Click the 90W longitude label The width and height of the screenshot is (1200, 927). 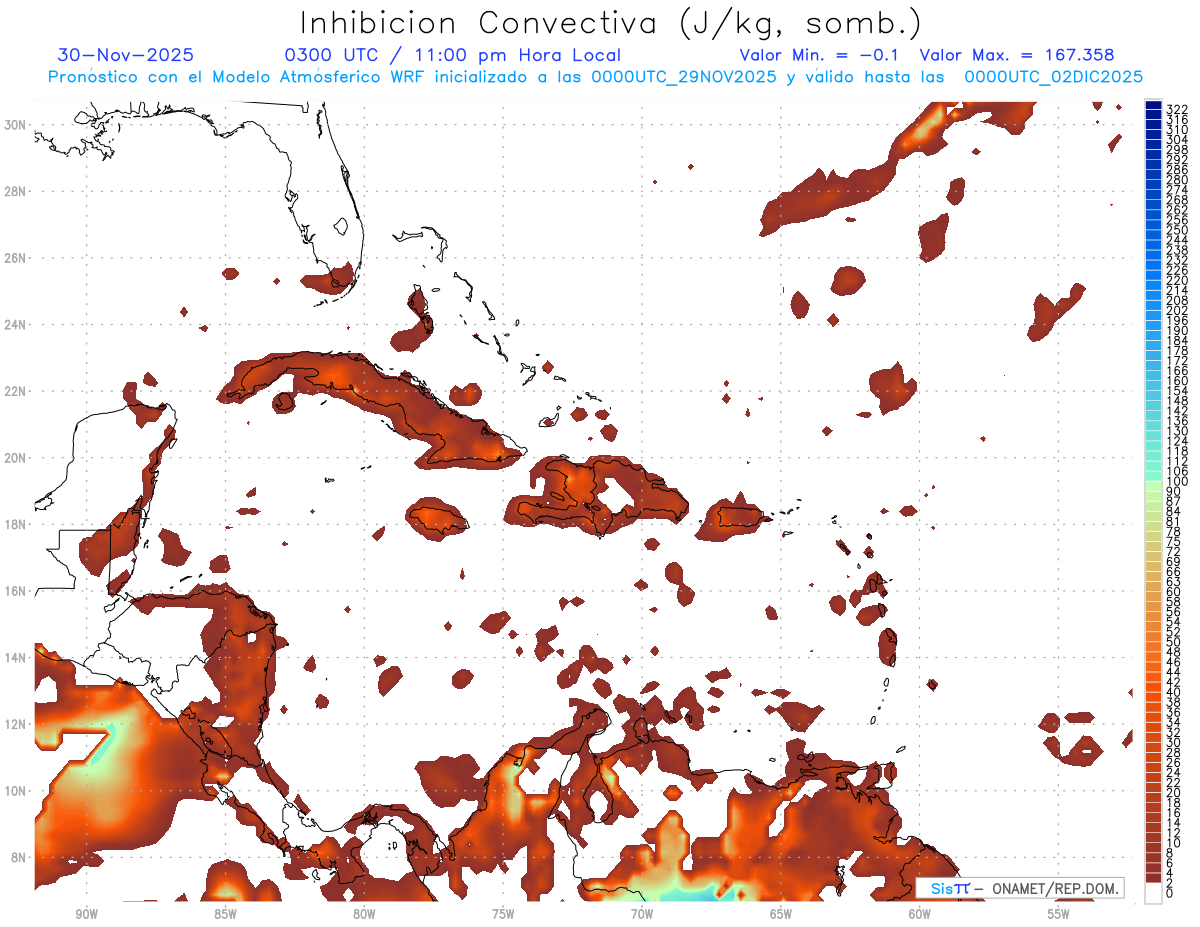coord(86,914)
